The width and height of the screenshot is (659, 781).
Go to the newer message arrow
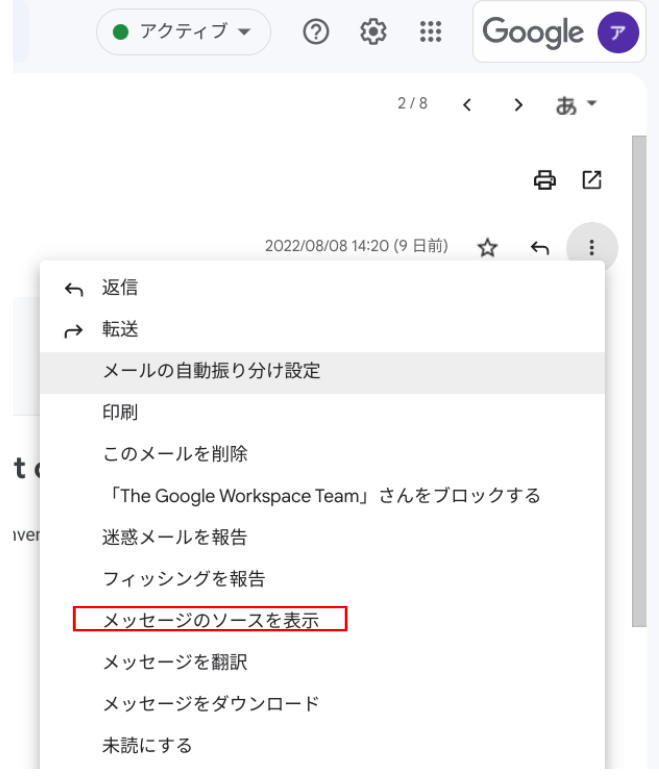point(467,105)
